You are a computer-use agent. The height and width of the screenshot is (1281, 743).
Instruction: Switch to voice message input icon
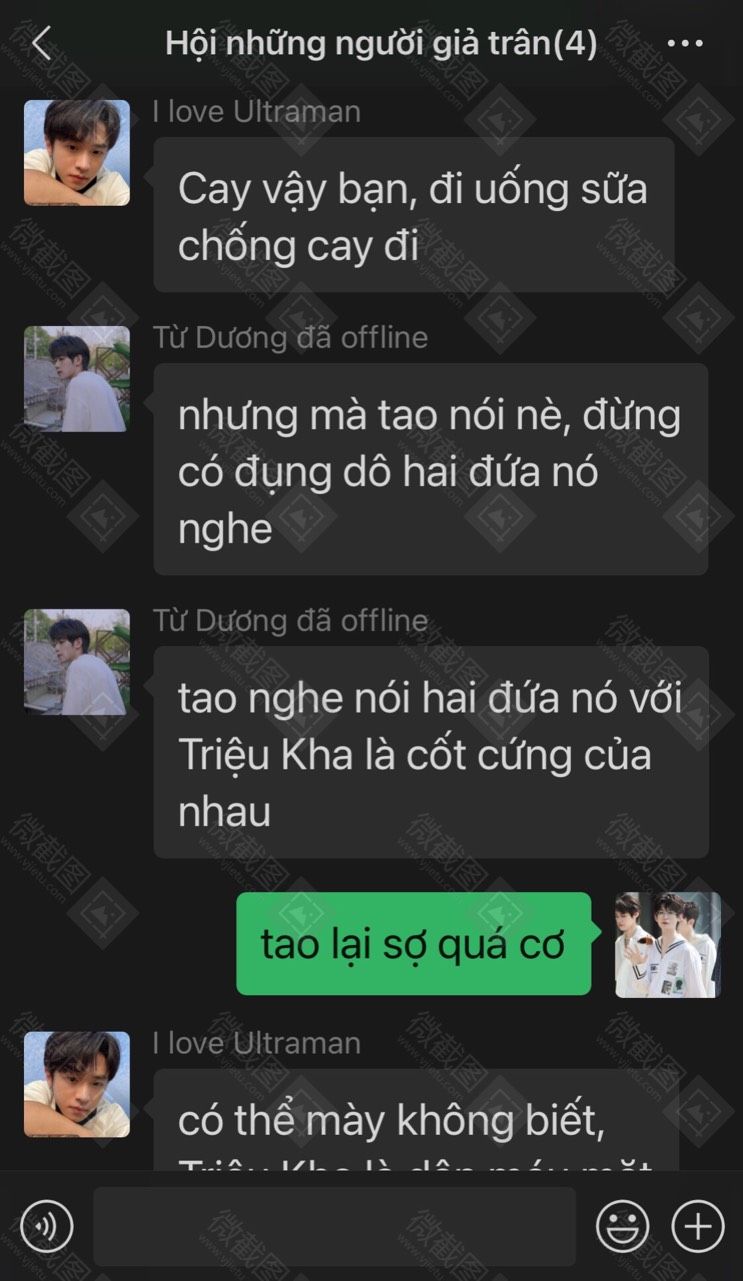[47, 1226]
